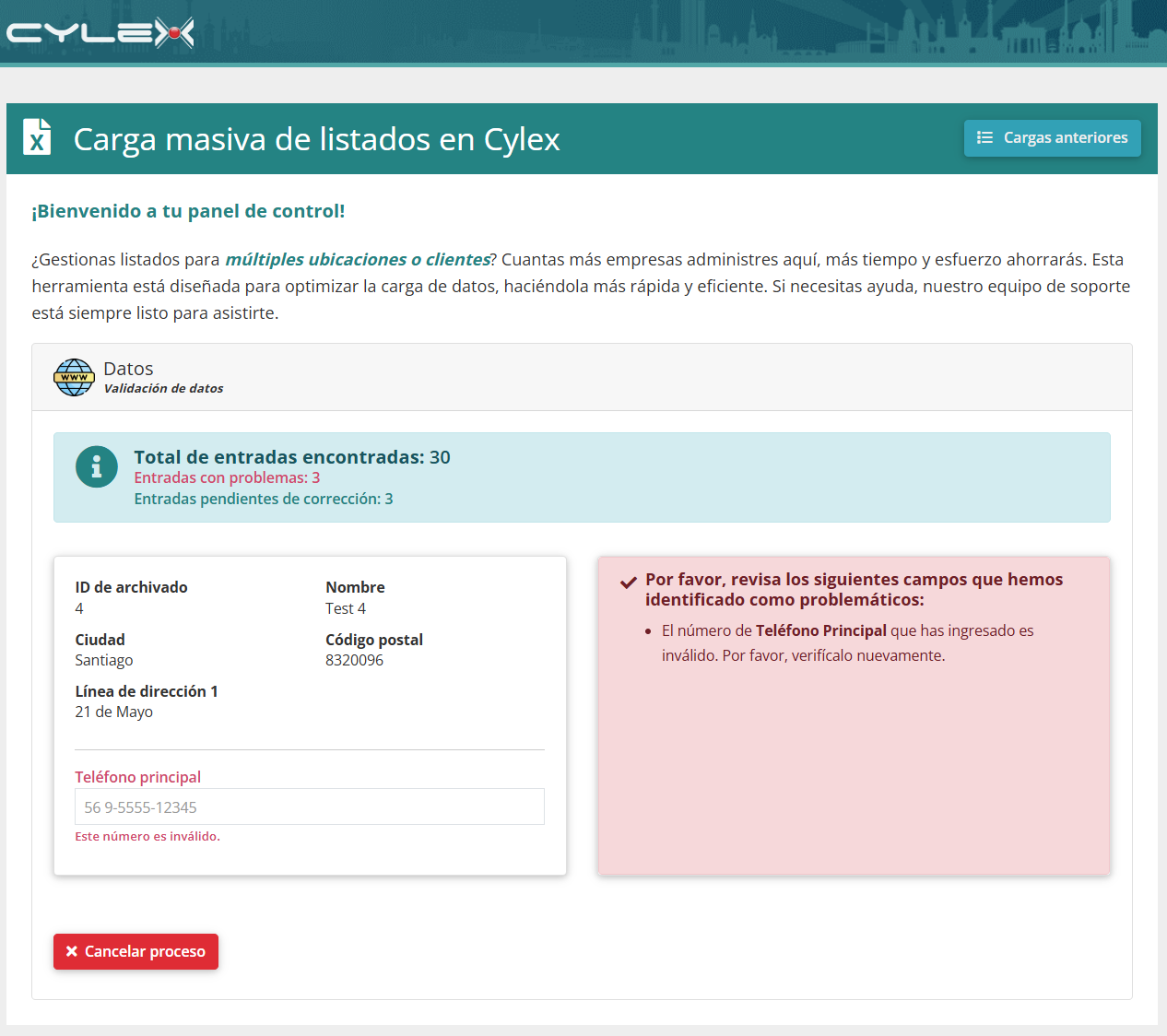1167x1036 pixels.
Task: Click 'Total de entradas encontradas: 30' heading
Action: [292, 457]
